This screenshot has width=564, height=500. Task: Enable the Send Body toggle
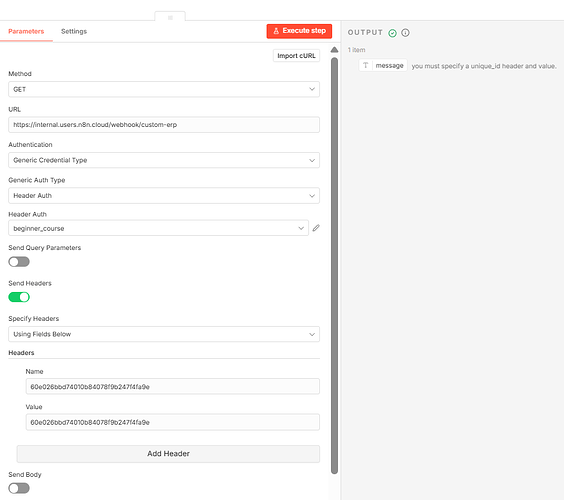point(19,488)
